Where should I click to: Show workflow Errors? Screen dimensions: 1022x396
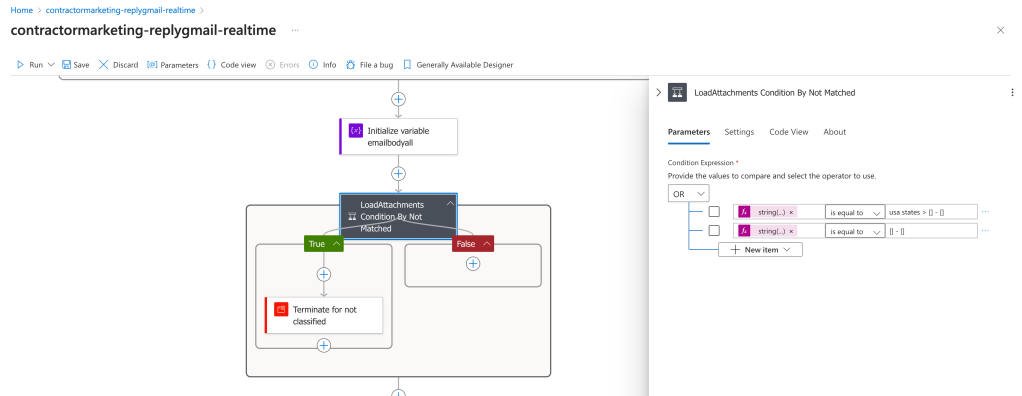[x=282, y=64]
